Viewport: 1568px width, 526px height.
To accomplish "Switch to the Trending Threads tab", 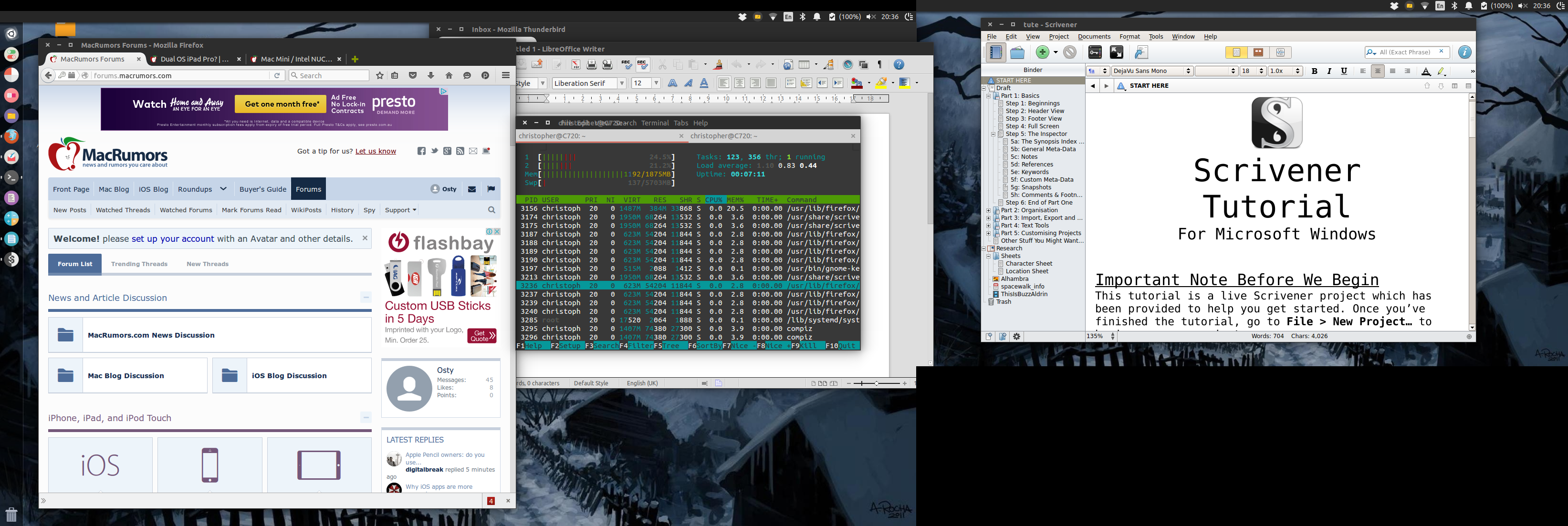I will (x=139, y=264).
